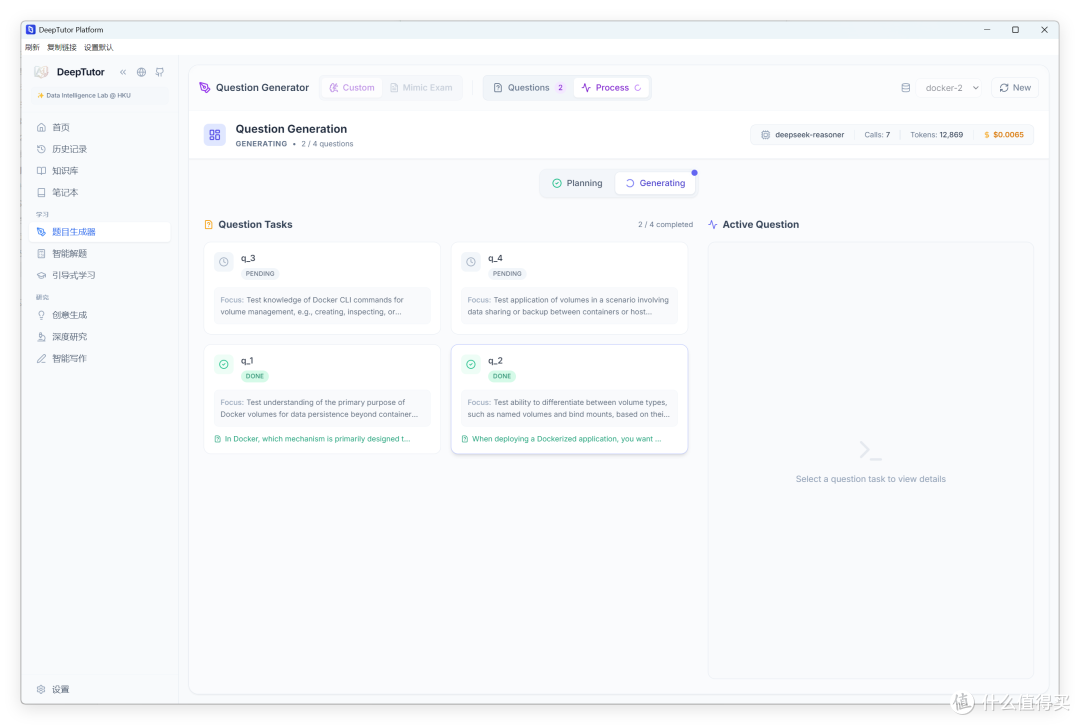Click the q_1 green checkmark icon

pyautogui.click(x=224, y=364)
